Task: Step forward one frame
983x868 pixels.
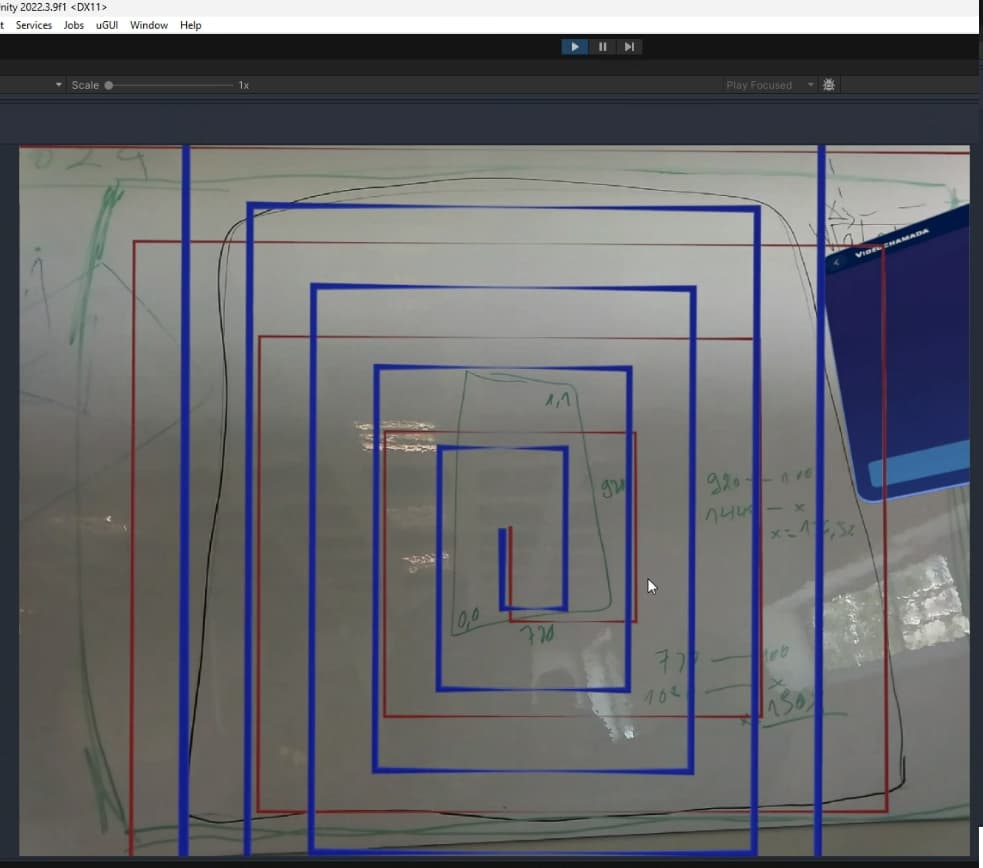Action: pos(629,47)
